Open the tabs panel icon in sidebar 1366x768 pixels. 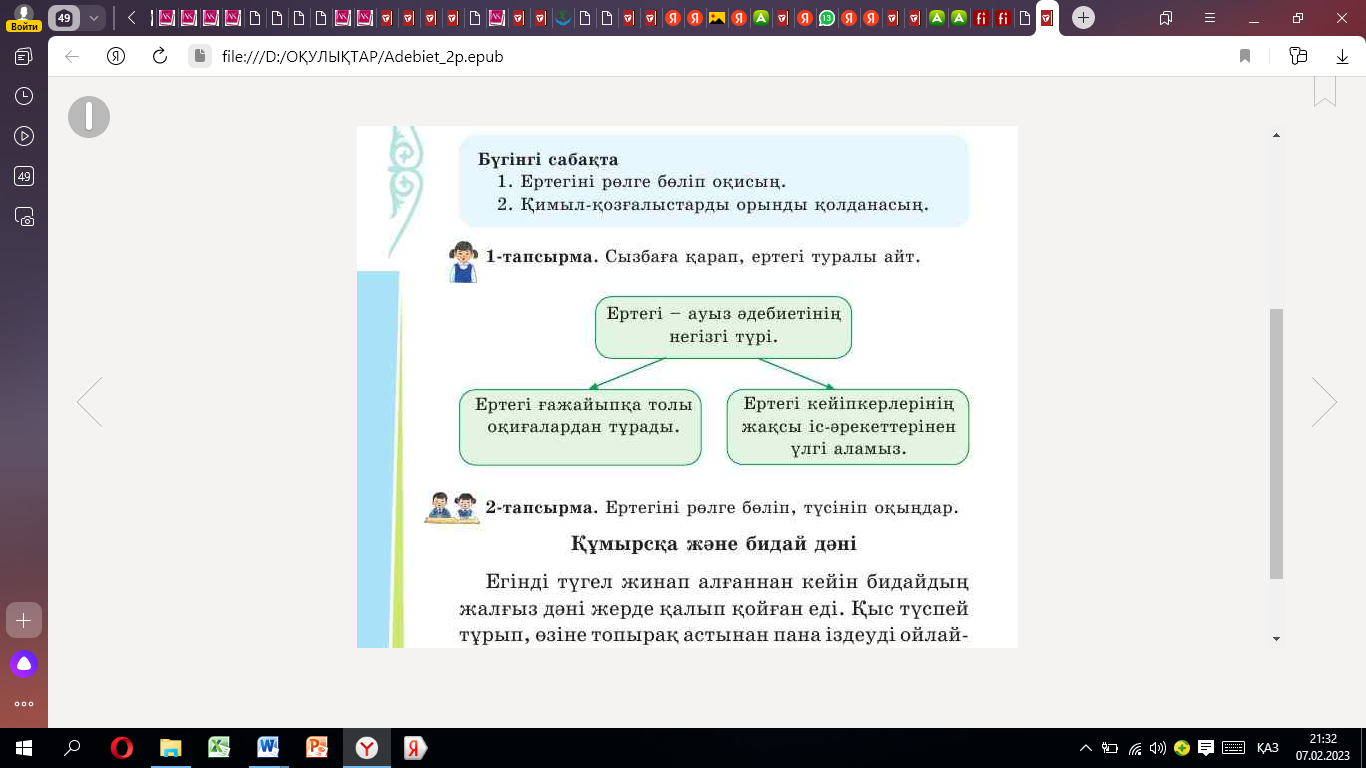[x=24, y=57]
